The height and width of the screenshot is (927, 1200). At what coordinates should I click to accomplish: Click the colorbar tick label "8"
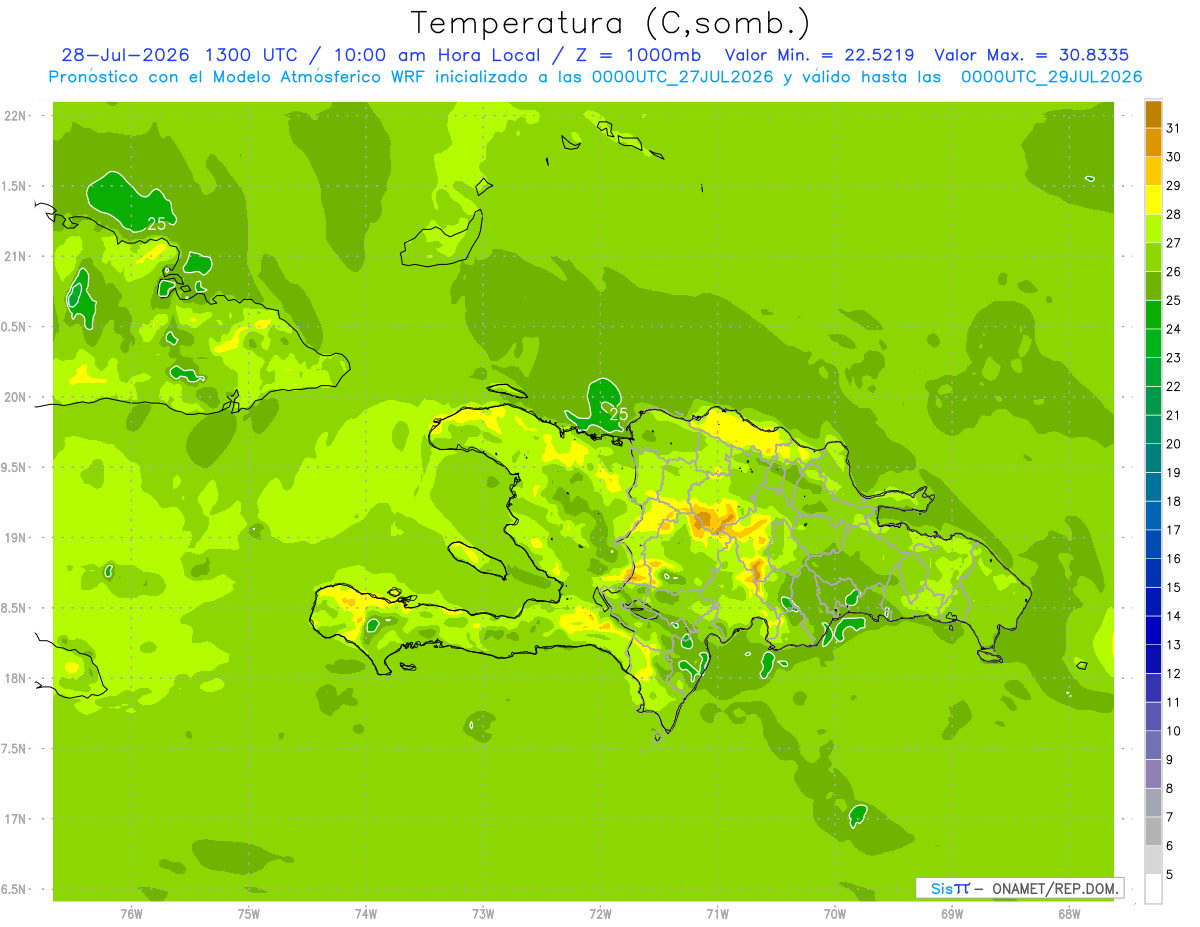pyautogui.click(x=1170, y=788)
